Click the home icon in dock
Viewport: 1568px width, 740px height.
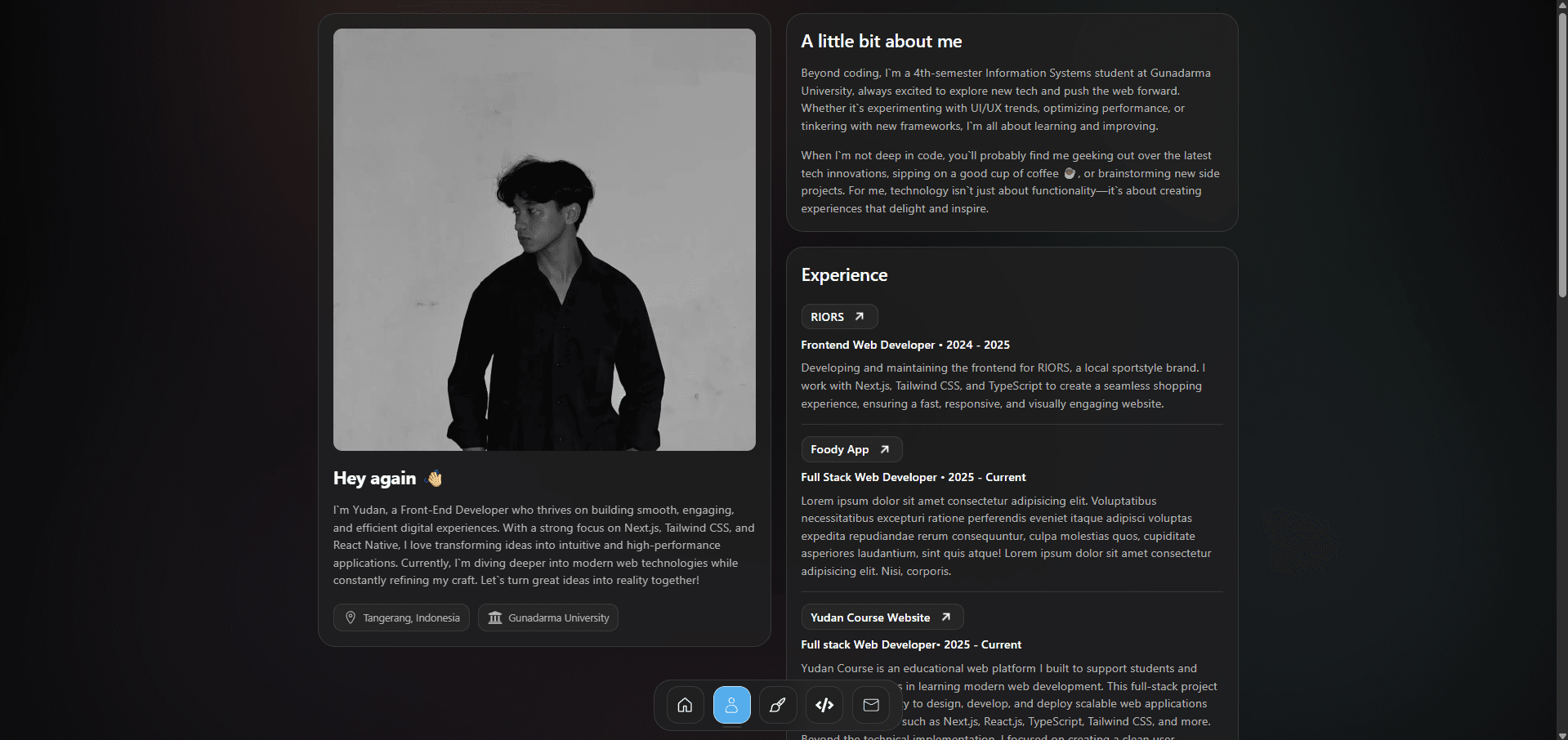coord(685,705)
